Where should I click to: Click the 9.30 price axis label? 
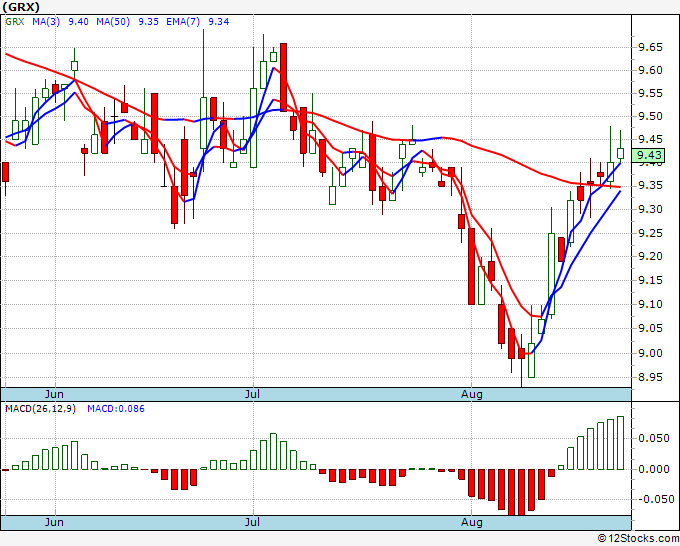pyautogui.click(x=651, y=209)
